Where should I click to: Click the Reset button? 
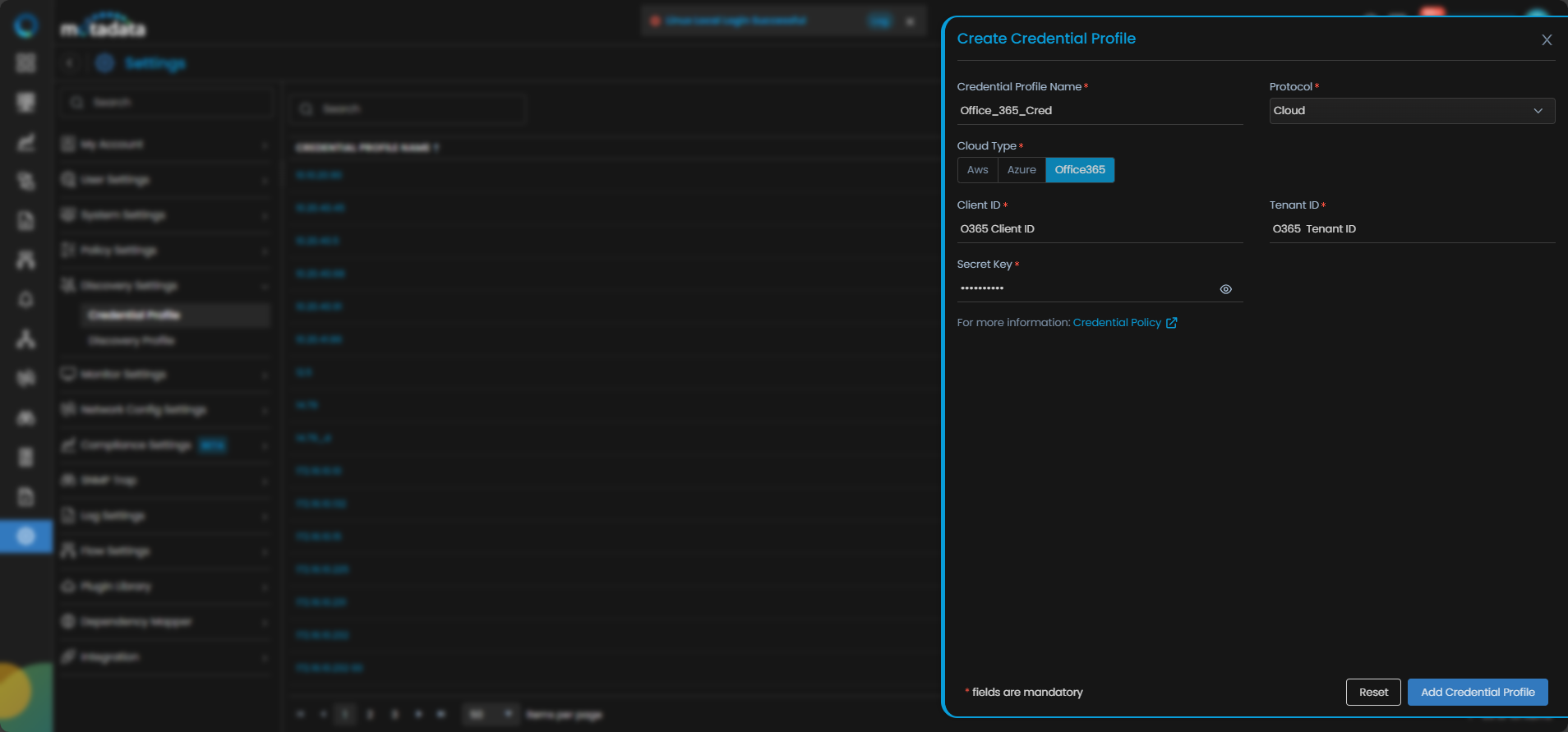click(1373, 693)
